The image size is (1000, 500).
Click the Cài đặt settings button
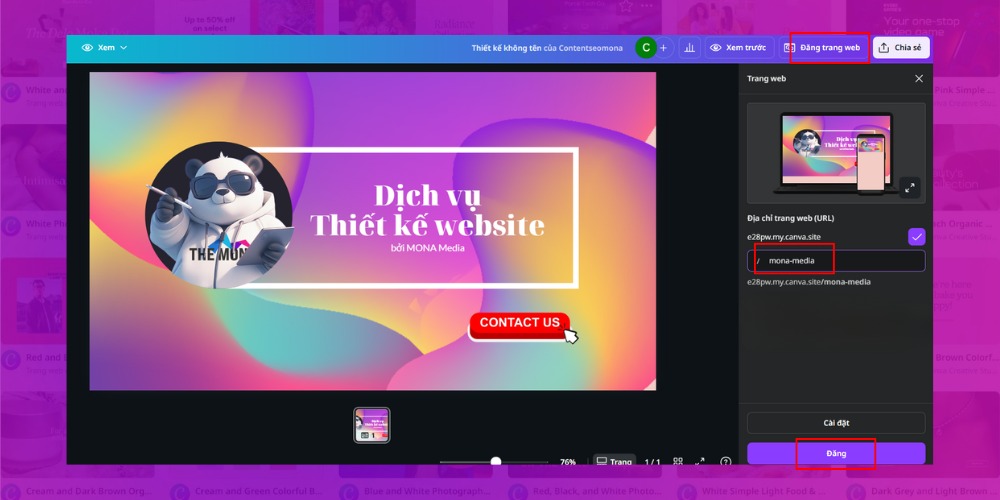pos(836,423)
